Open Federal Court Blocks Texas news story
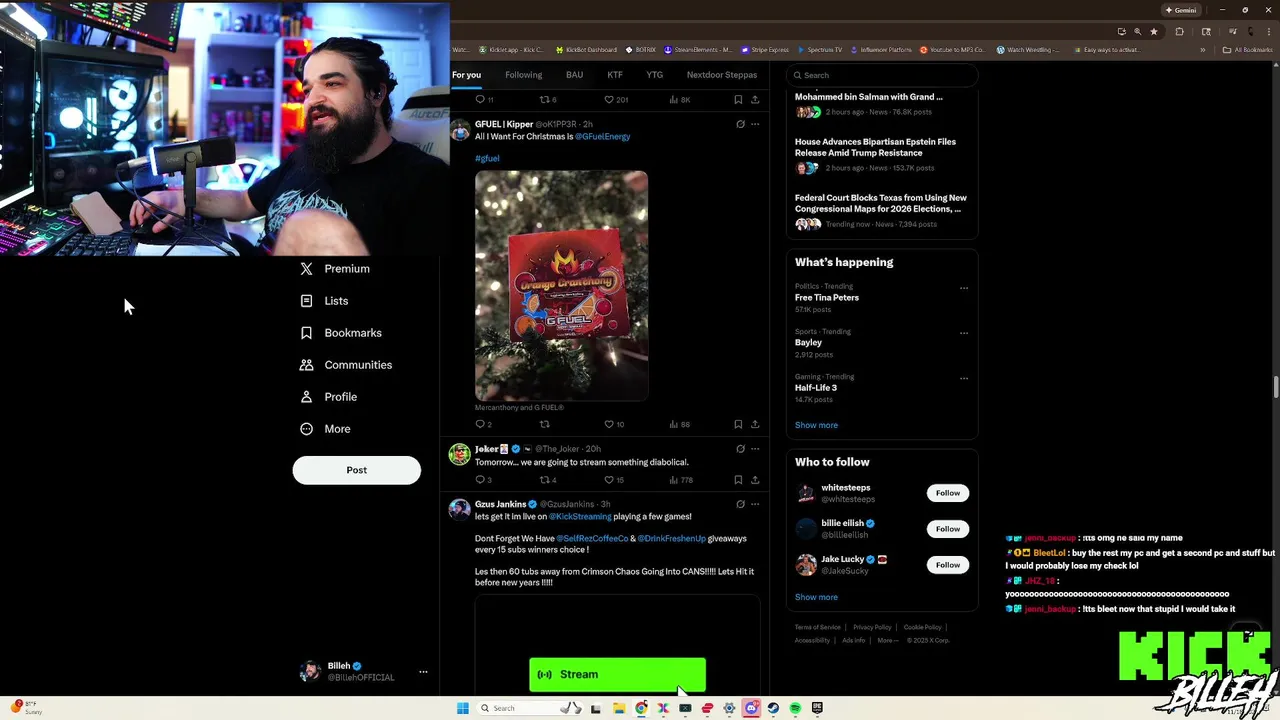Viewport: 1280px width, 720px height. point(881,203)
